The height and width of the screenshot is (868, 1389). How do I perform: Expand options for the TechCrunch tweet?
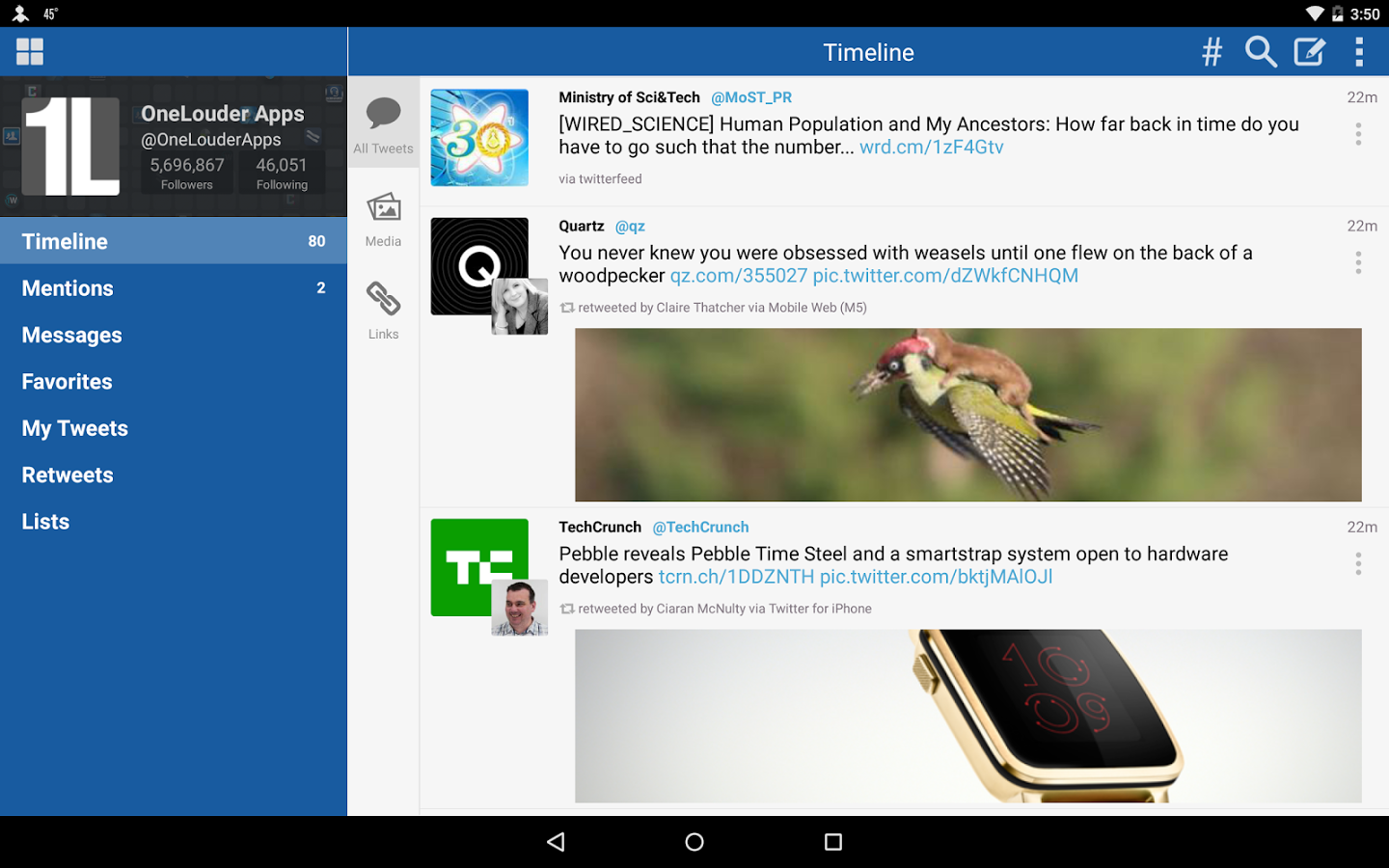click(x=1358, y=563)
